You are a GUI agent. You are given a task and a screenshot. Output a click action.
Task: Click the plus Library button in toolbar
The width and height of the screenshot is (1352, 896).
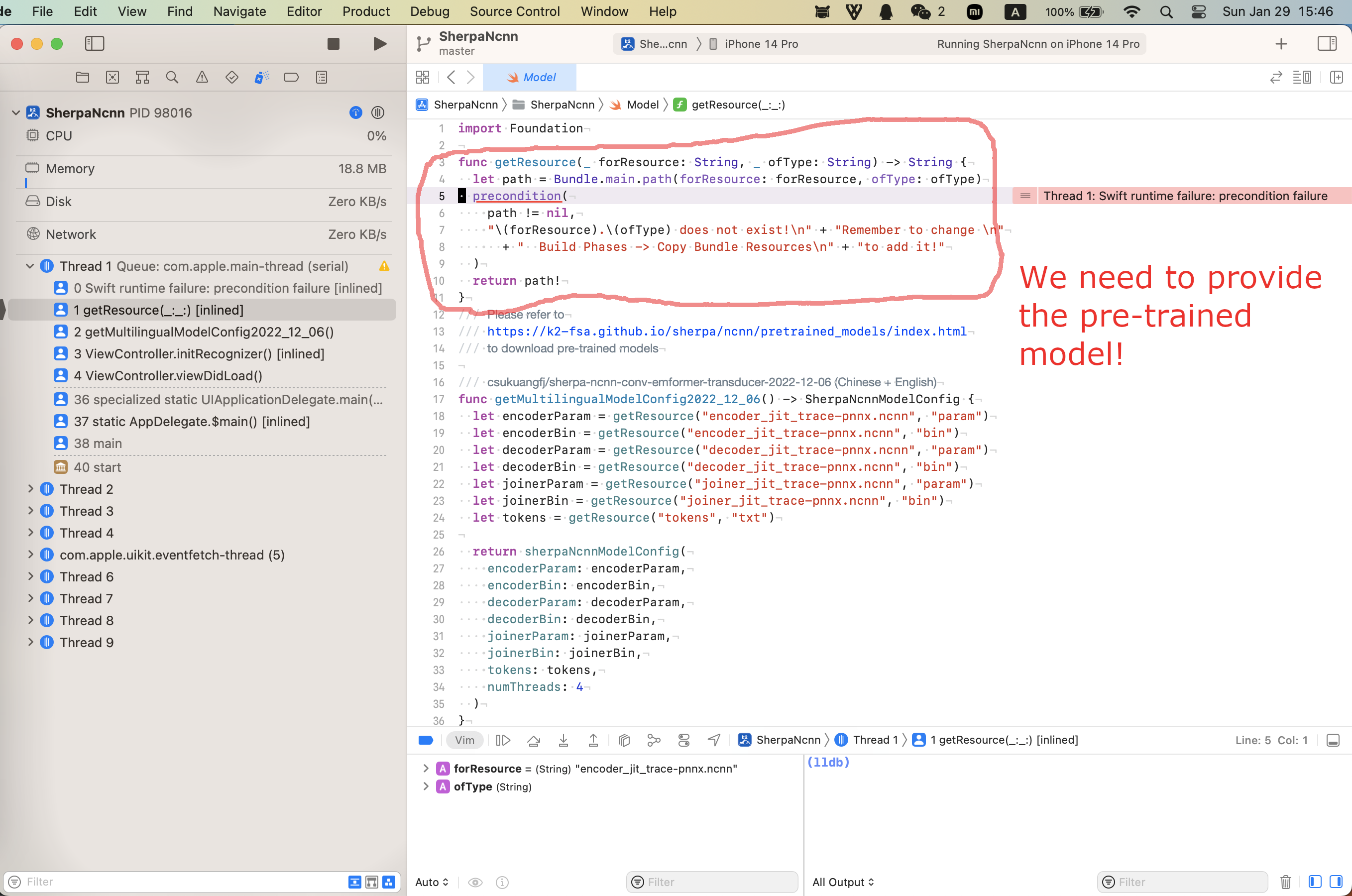click(x=1282, y=44)
